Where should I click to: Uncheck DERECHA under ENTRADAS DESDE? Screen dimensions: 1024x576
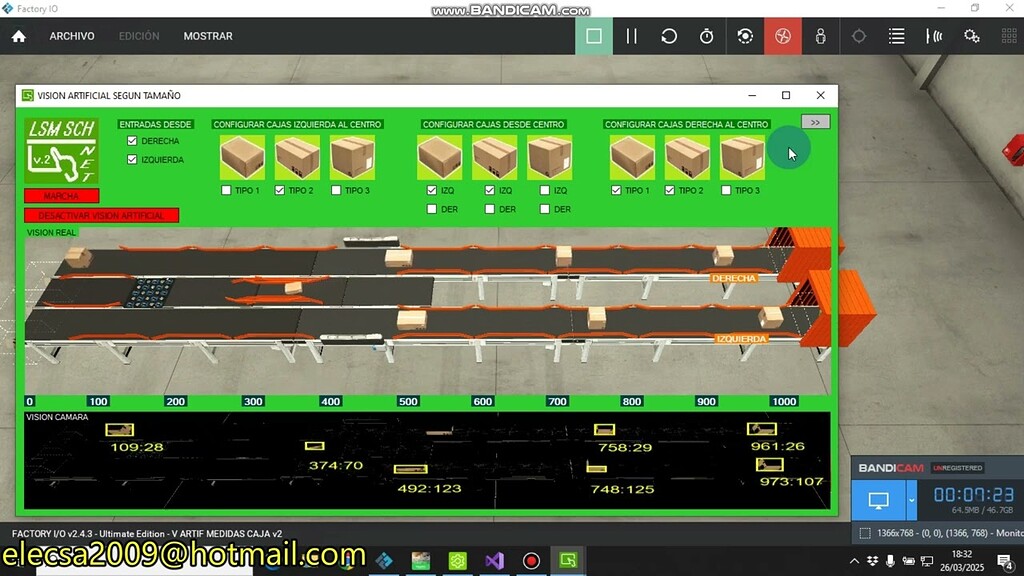pos(132,141)
